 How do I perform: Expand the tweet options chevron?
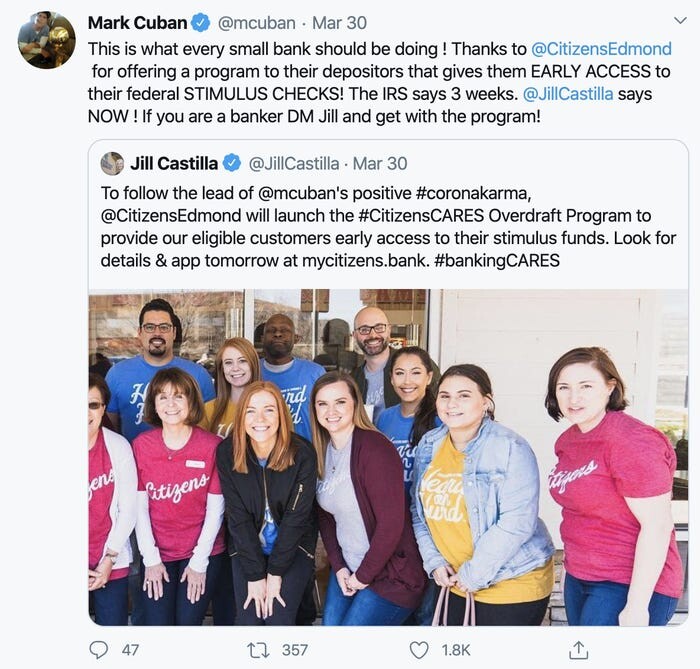click(680, 21)
